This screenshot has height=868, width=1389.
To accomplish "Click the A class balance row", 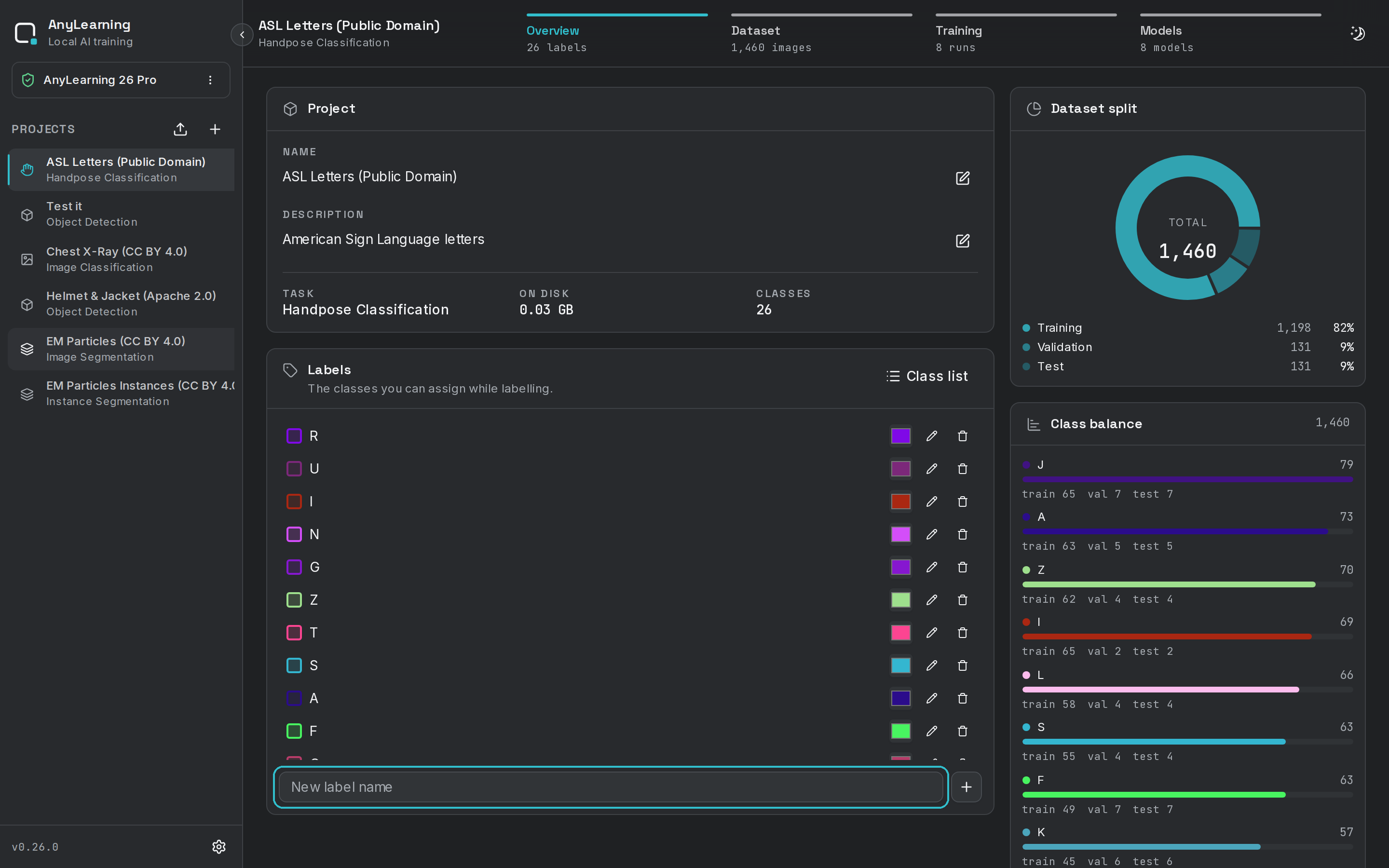I will point(1187,531).
